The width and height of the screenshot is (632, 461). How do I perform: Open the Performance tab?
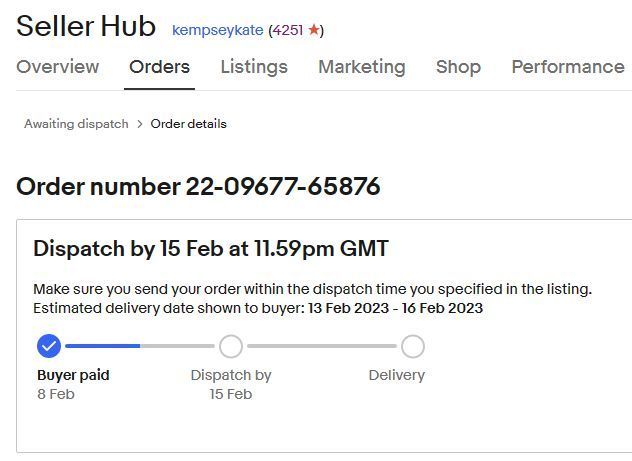coord(568,66)
